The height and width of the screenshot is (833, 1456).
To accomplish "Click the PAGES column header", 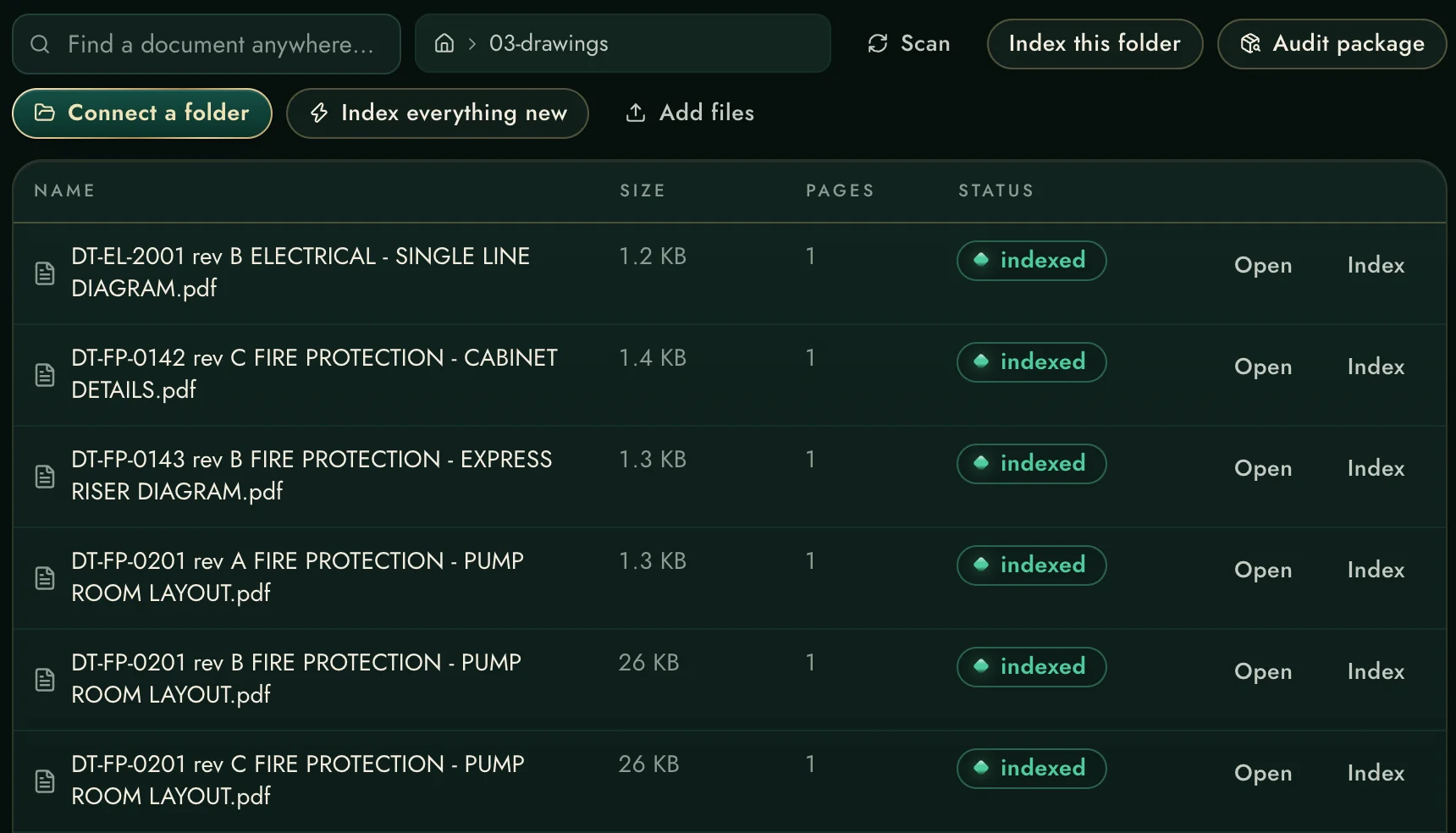I will point(840,190).
